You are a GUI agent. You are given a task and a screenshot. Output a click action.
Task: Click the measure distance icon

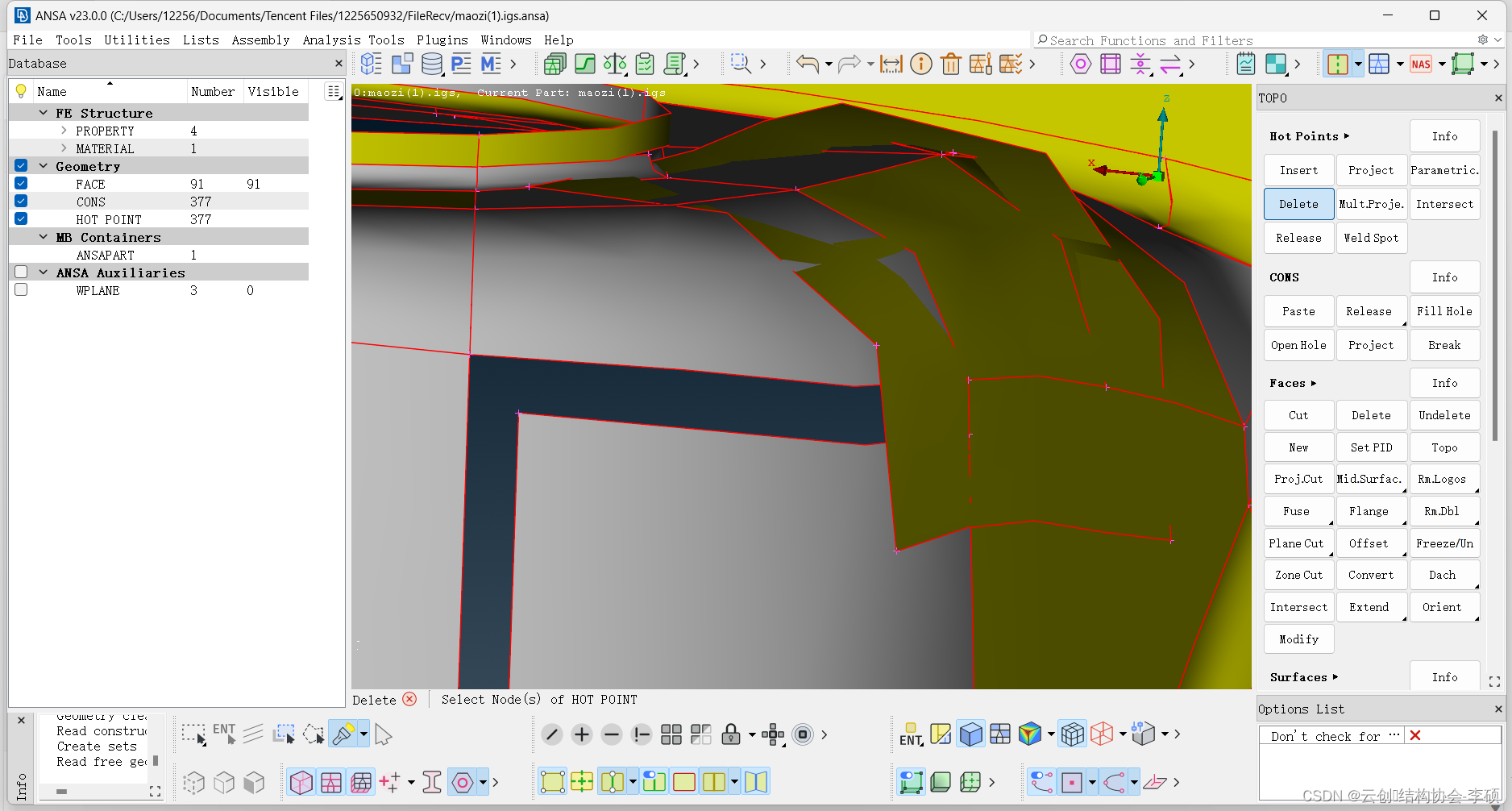pyautogui.click(x=891, y=64)
